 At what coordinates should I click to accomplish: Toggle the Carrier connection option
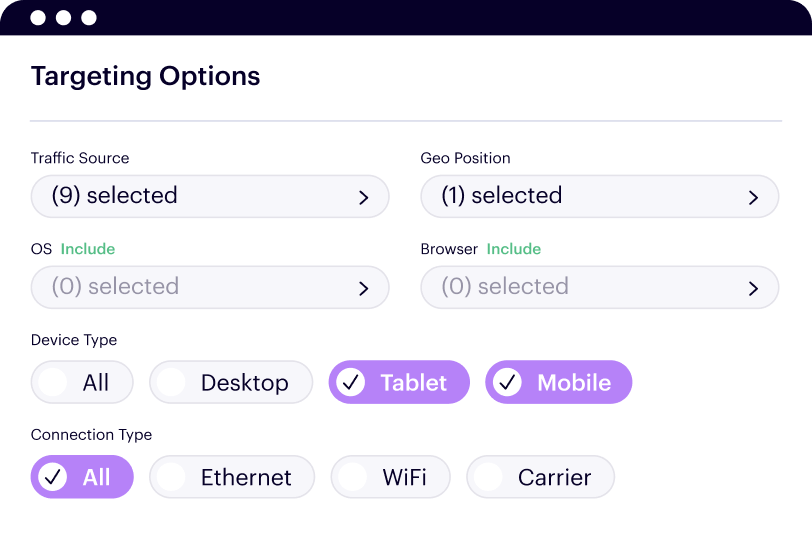540,477
